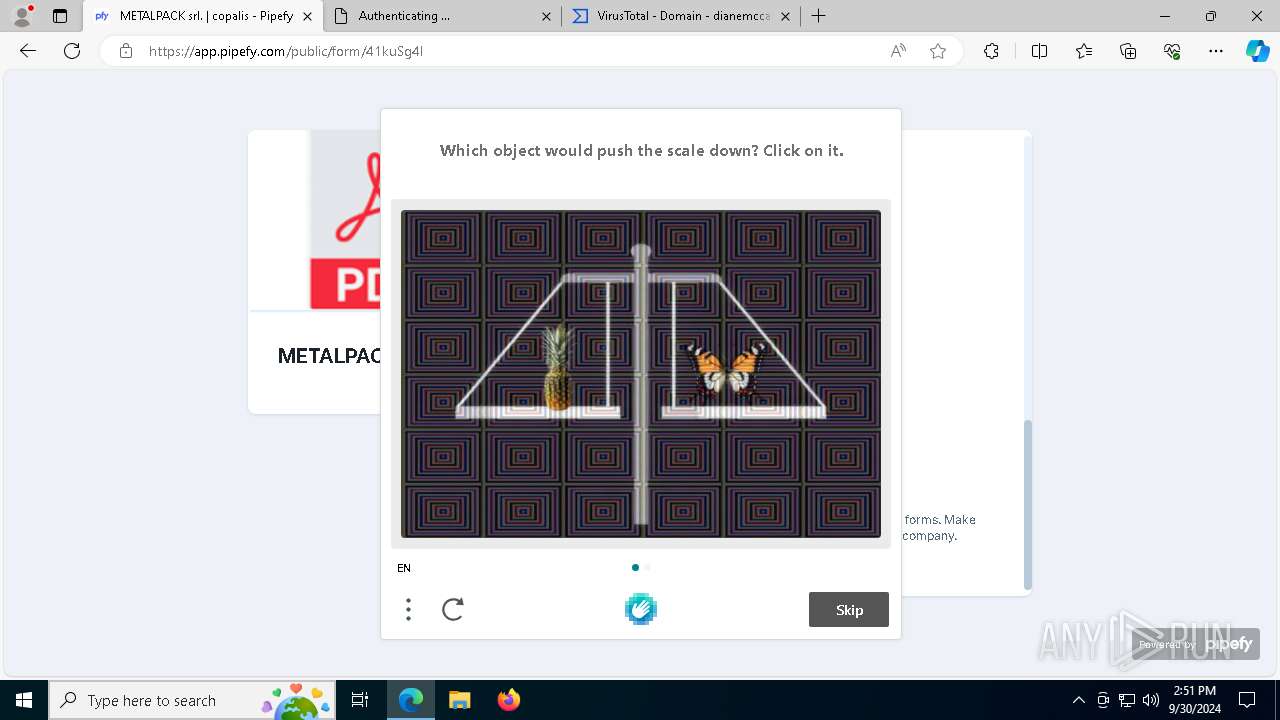Open Browser essentials
The height and width of the screenshot is (720, 1280).
coord(1172,51)
